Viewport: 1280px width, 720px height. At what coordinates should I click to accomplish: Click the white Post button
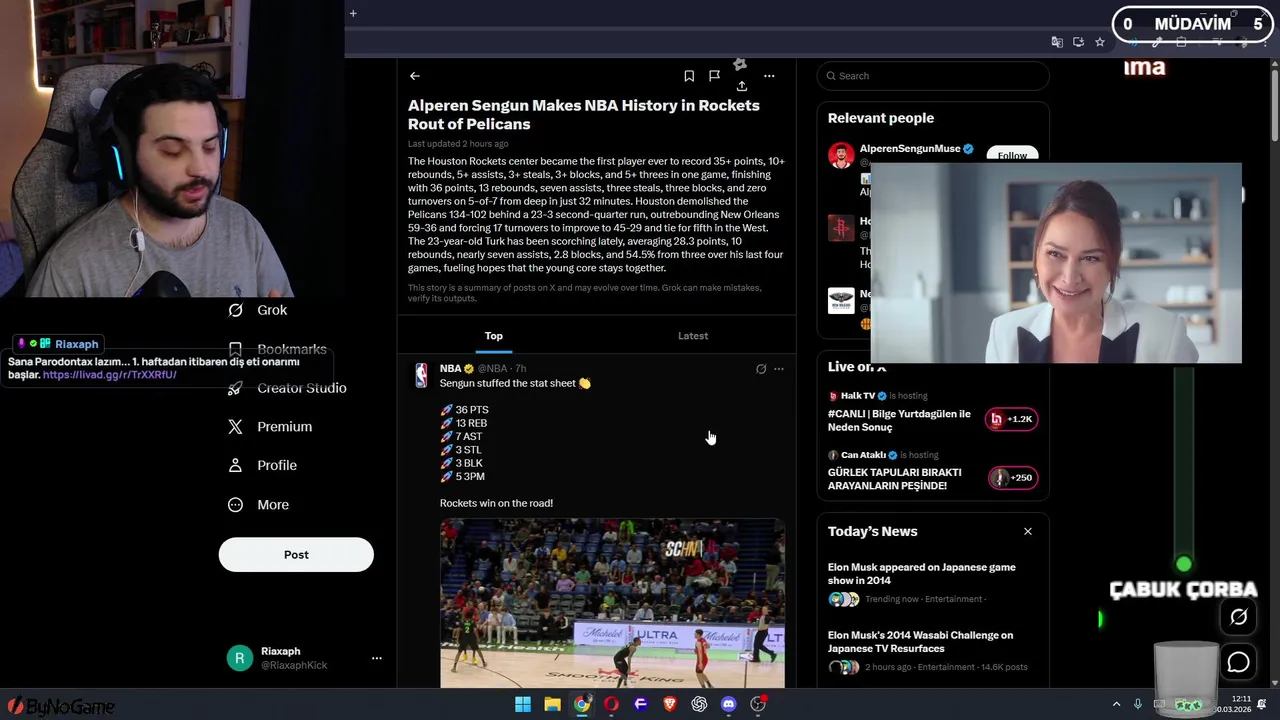coord(296,555)
